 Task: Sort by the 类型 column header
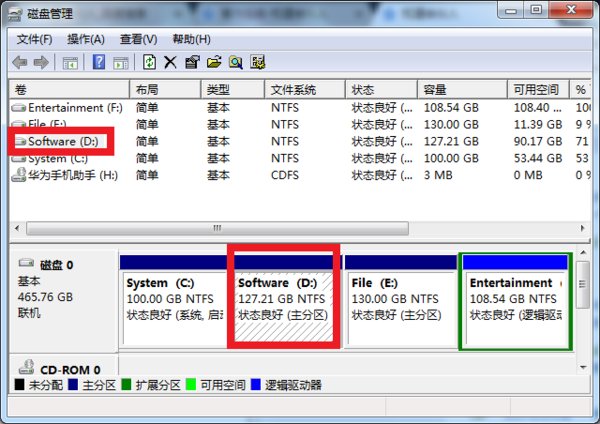233,90
